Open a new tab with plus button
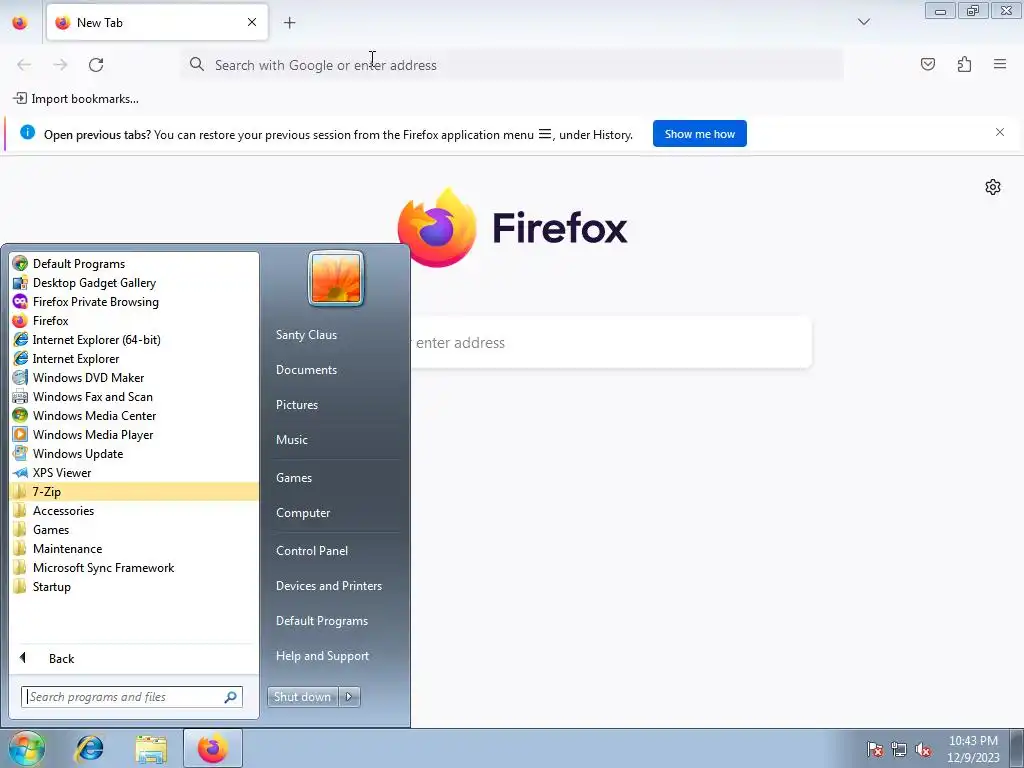Viewport: 1024px width, 768px height. click(x=289, y=22)
